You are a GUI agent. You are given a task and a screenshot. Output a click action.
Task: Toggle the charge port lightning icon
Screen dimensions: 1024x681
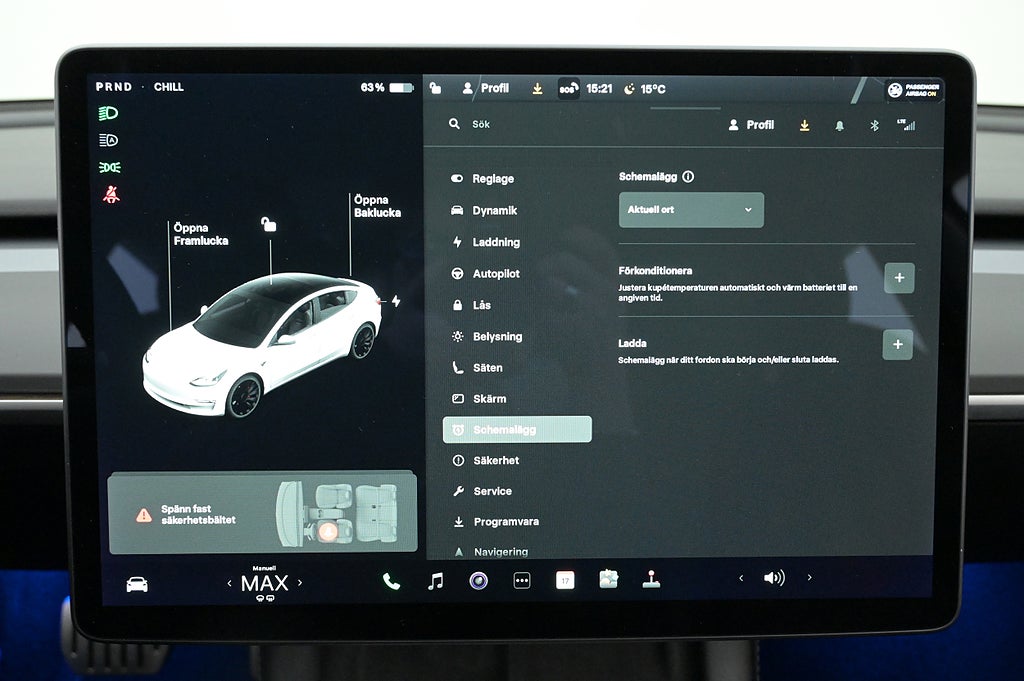click(396, 301)
